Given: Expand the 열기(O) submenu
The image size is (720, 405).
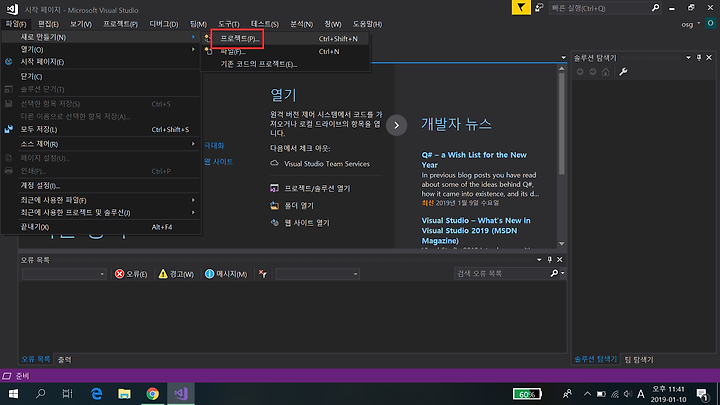Looking at the screenshot, I should coord(101,49).
